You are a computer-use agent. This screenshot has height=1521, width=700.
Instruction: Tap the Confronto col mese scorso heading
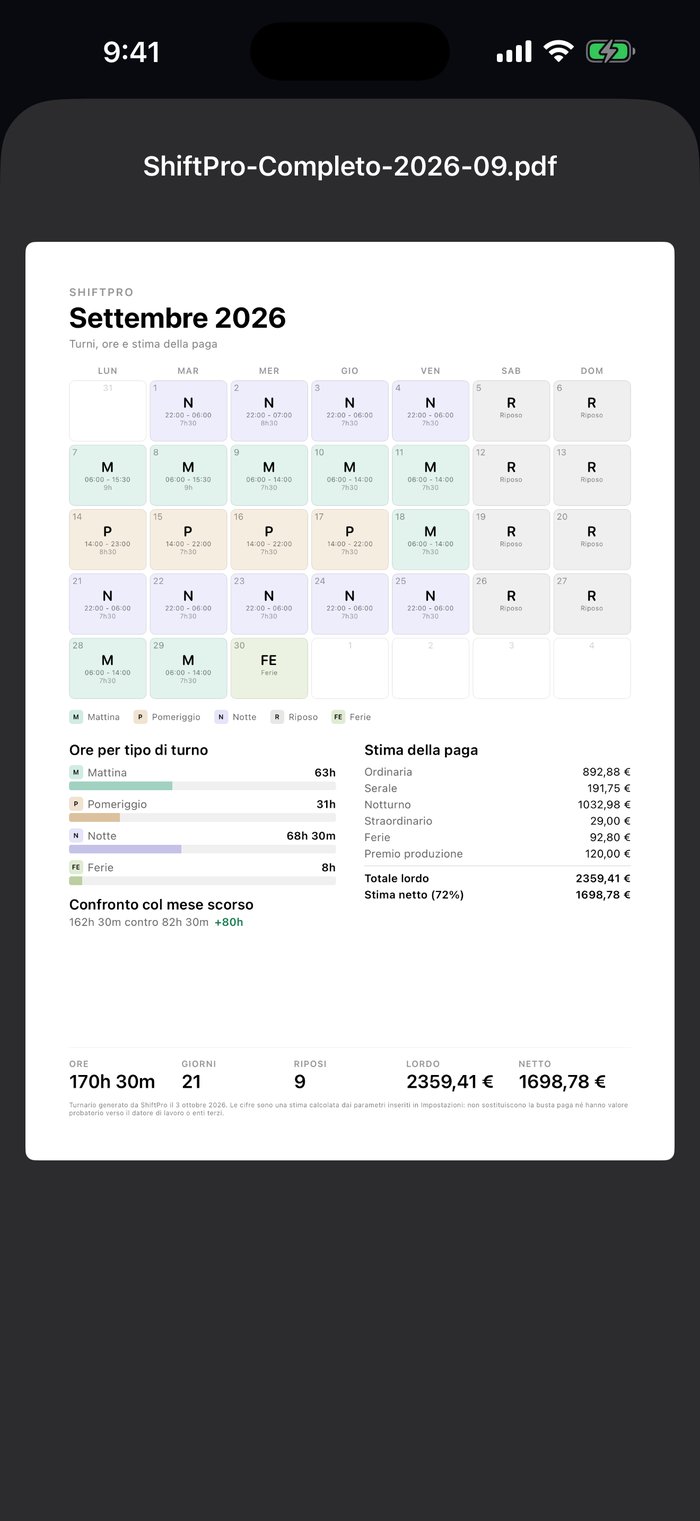click(161, 904)
